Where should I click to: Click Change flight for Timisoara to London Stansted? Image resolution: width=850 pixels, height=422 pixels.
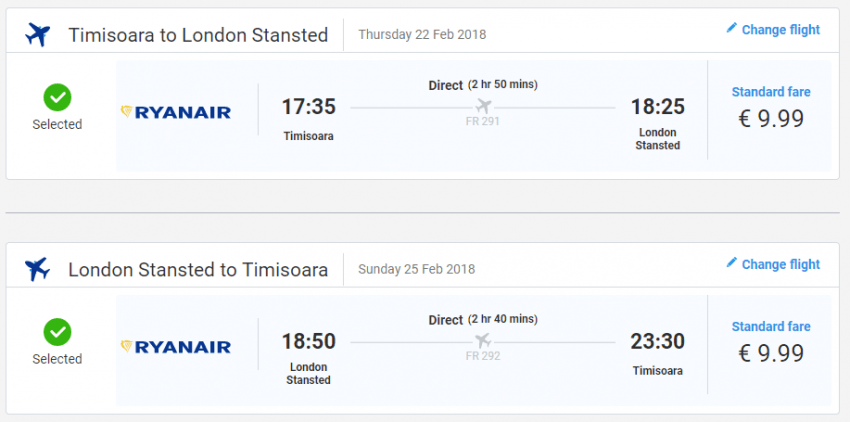[x=780, y=30]
